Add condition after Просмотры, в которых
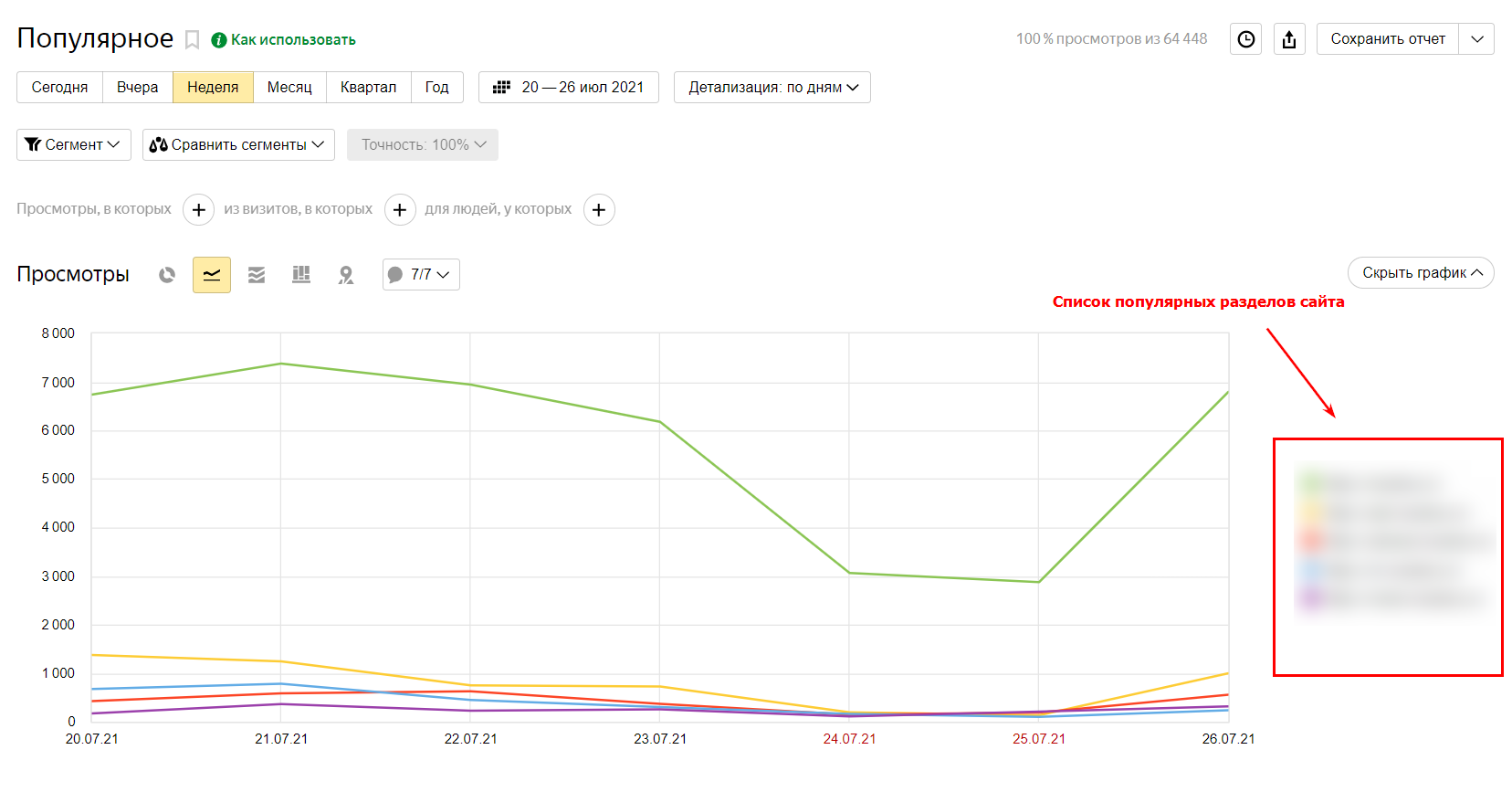 tap(199, 210)
